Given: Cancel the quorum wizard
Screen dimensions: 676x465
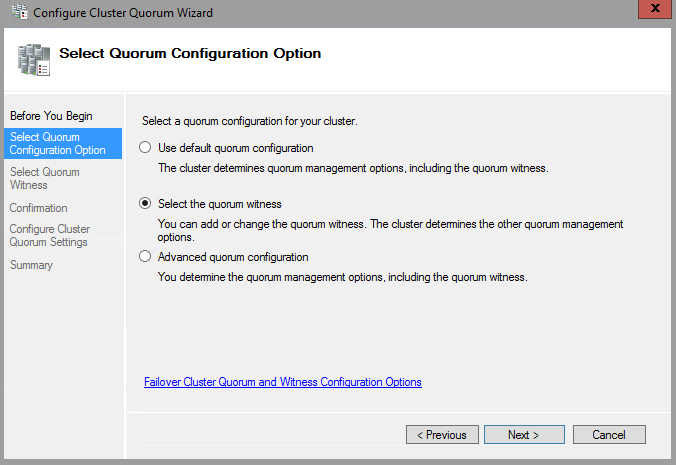Looking at the screenshot, I should click(x=608, y=435).
